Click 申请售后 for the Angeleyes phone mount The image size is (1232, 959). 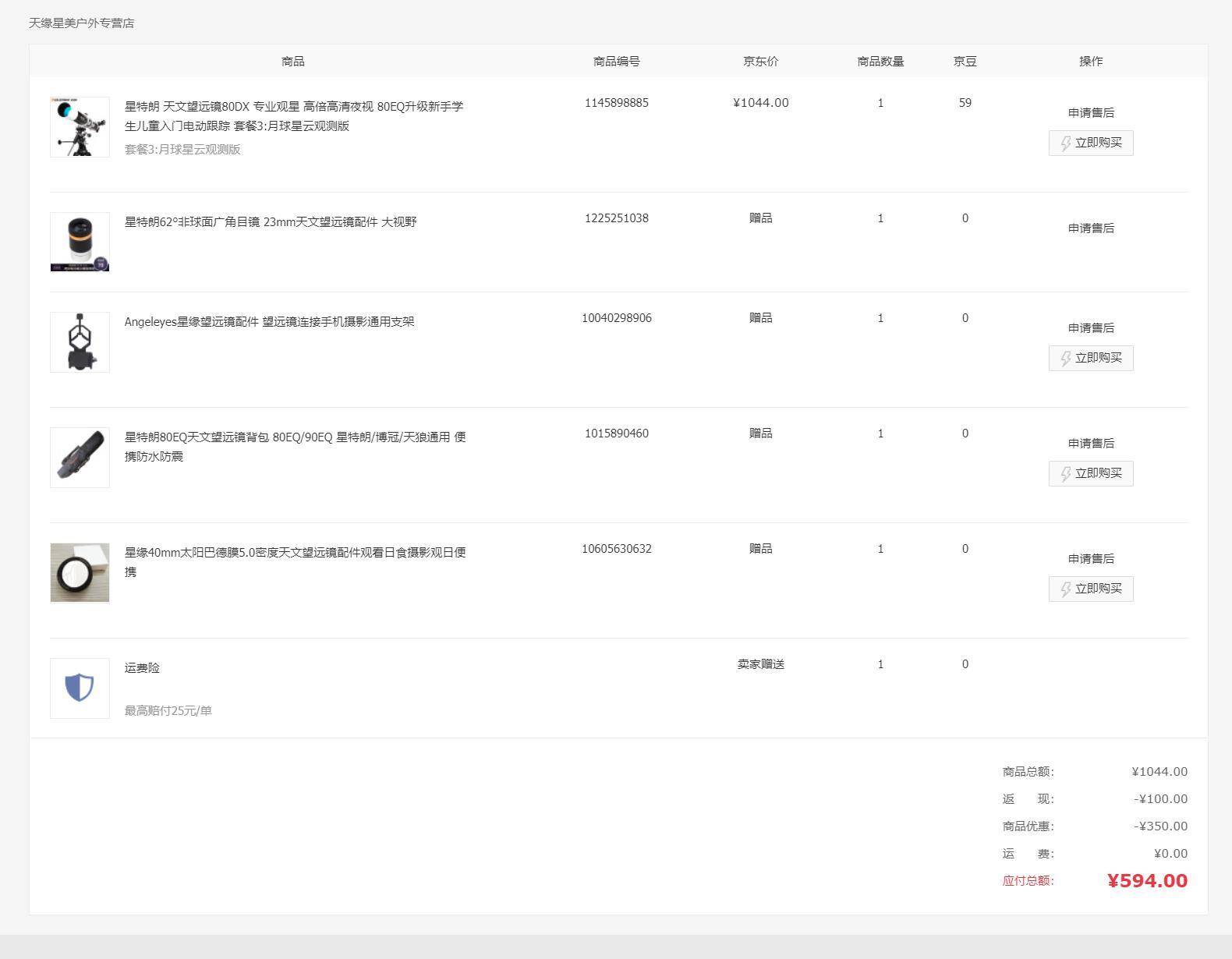[1091, 328]
